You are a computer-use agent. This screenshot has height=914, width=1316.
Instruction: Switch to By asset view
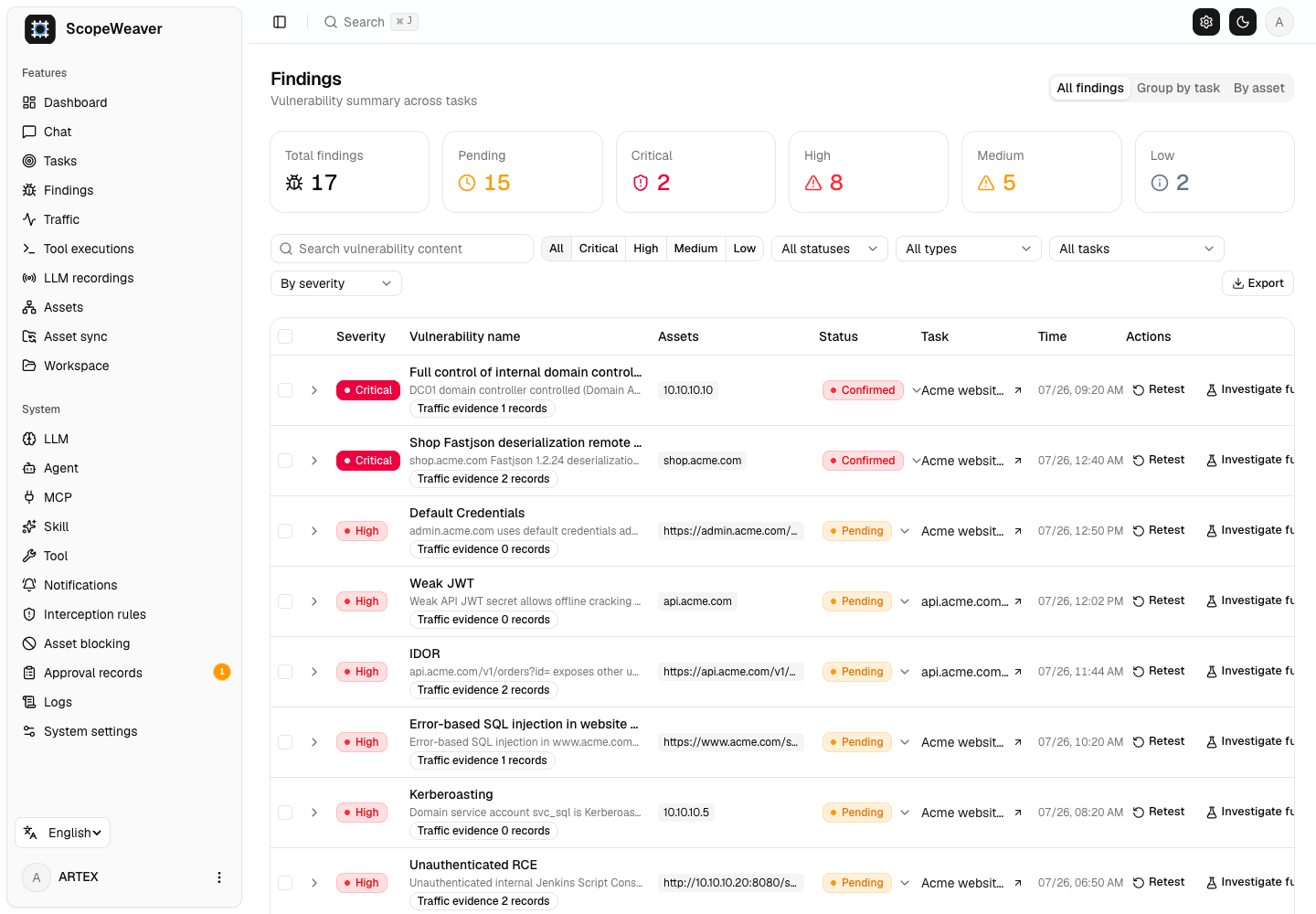tap(1258, 88)
